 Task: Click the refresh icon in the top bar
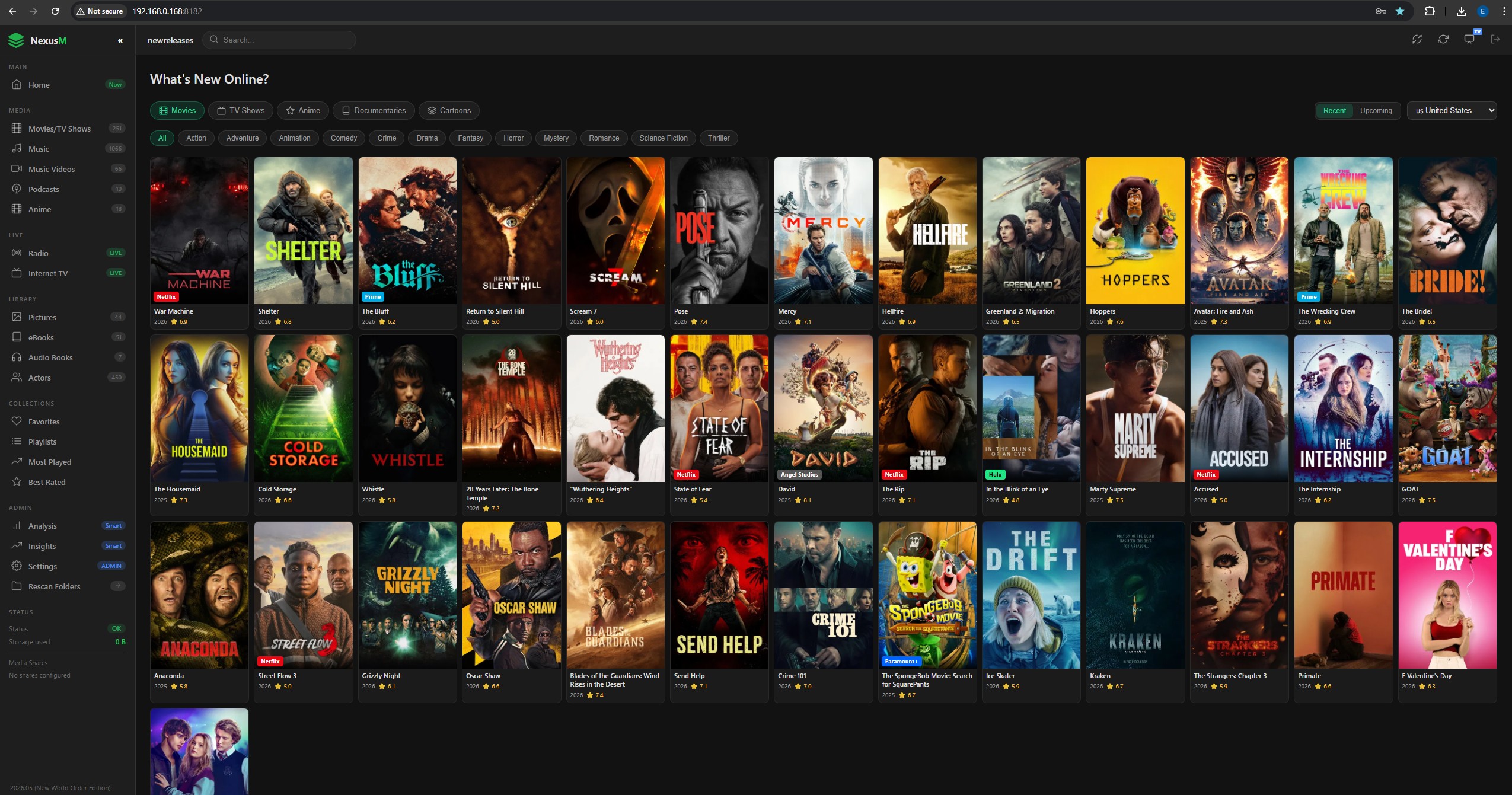click(x=1443, y=39)
